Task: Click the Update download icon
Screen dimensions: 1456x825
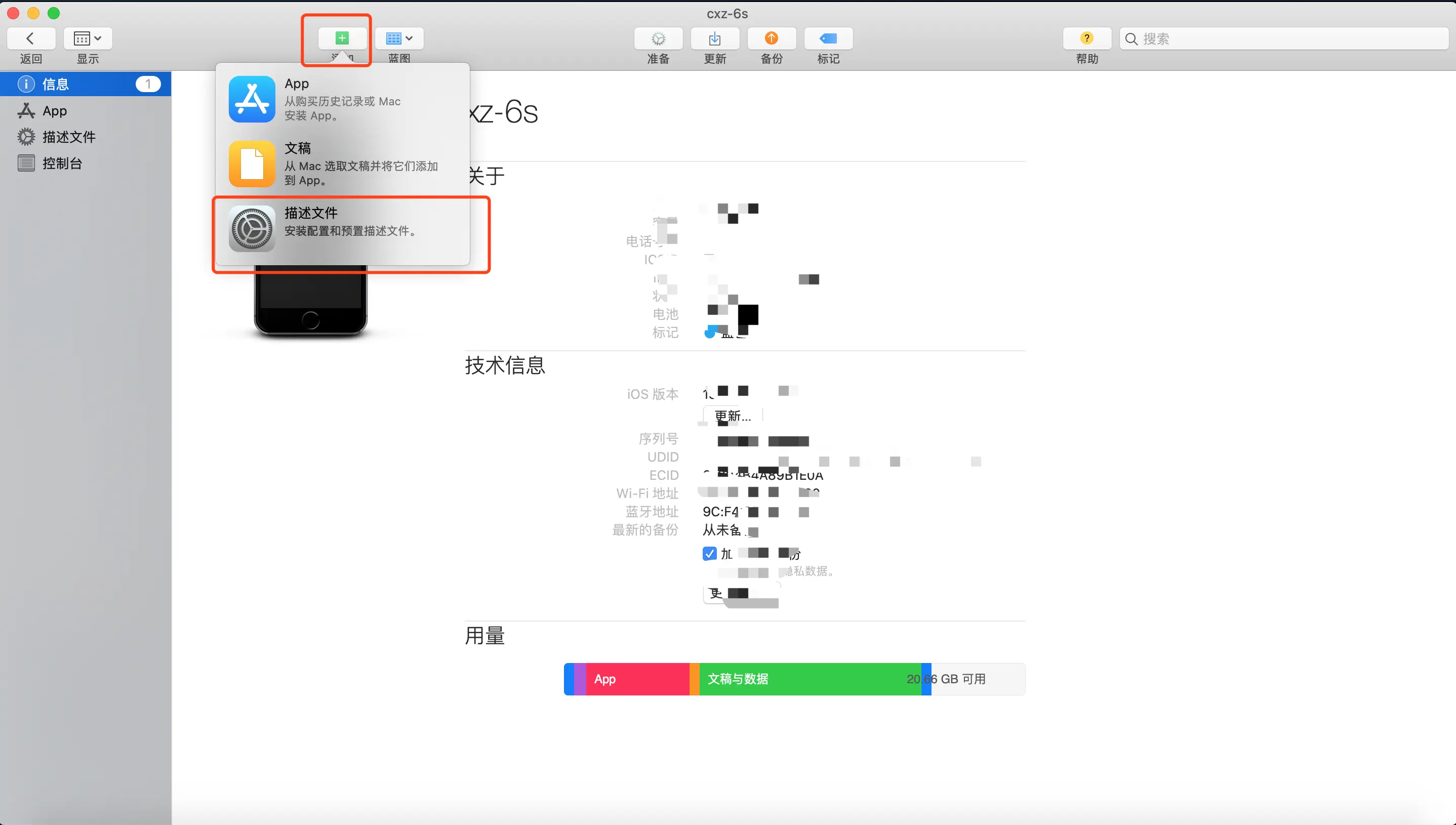Action: coord(715,38)
